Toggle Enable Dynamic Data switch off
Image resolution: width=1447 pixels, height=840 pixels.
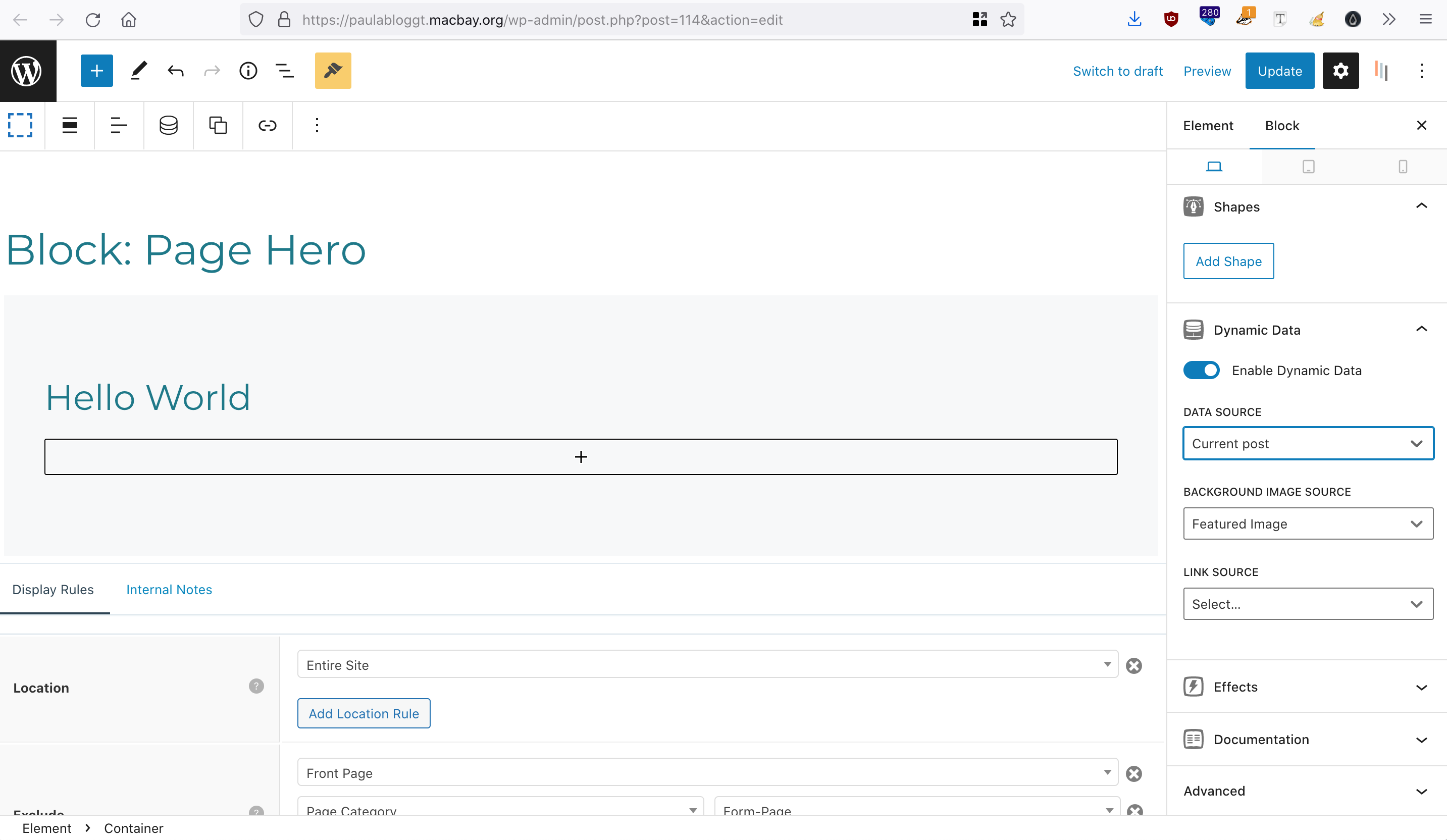click(1201, 371)
